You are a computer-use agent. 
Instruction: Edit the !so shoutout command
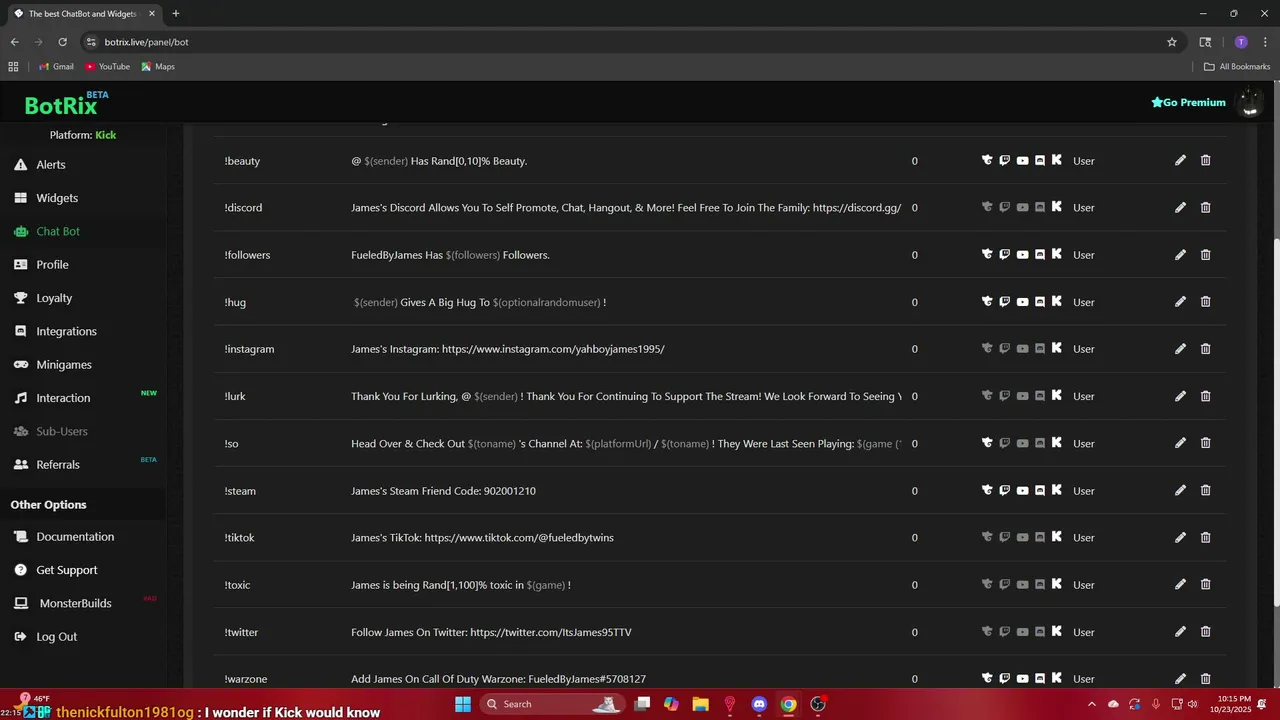[x=1180, y=443]
